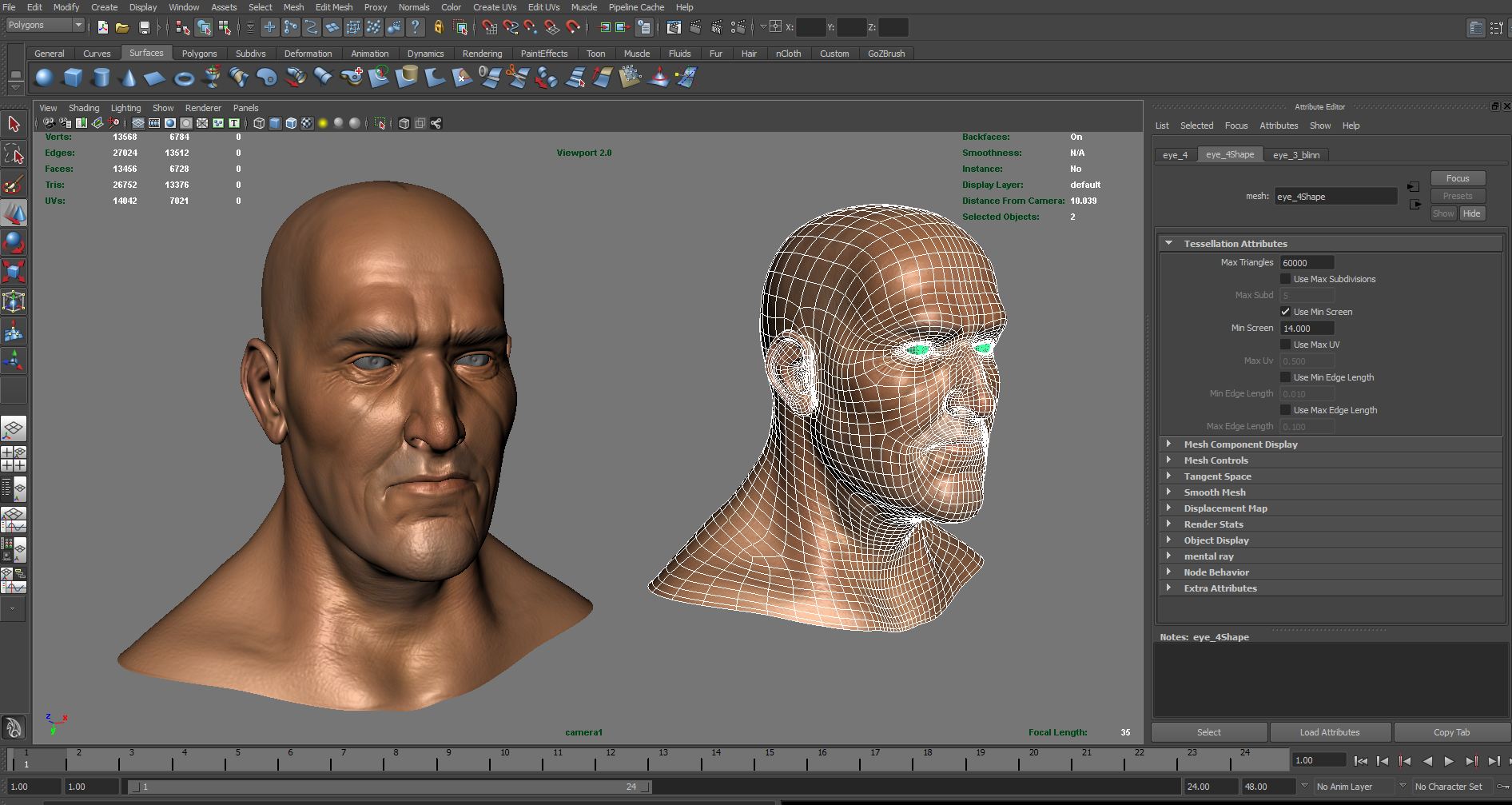Viewport: 1512px width, 805px height.
Task: Open a scene via folder icon
Action: [x=122, y=27]
